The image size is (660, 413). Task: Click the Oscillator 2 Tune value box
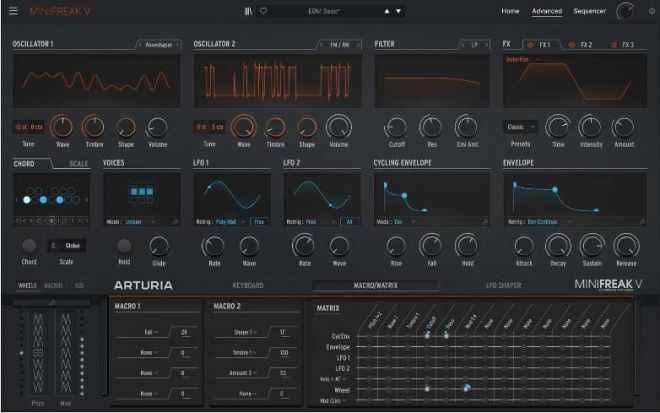coord(209,126)
